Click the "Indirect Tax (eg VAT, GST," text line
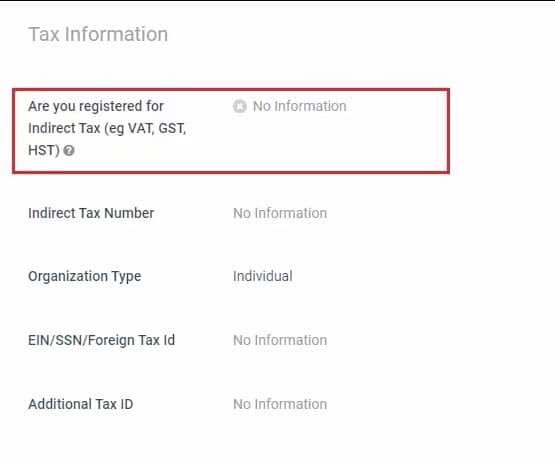 coord(107,128)
